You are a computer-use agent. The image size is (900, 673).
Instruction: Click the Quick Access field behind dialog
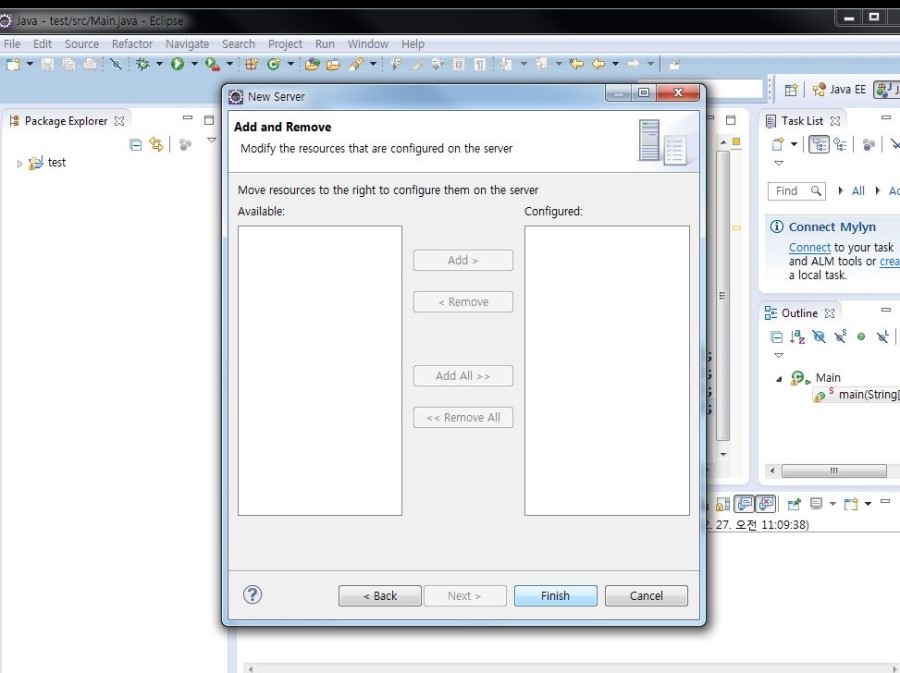click(734, 90)
